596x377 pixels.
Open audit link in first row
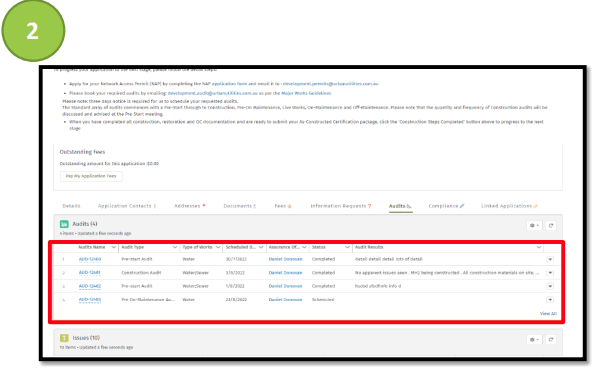[90, 259]
